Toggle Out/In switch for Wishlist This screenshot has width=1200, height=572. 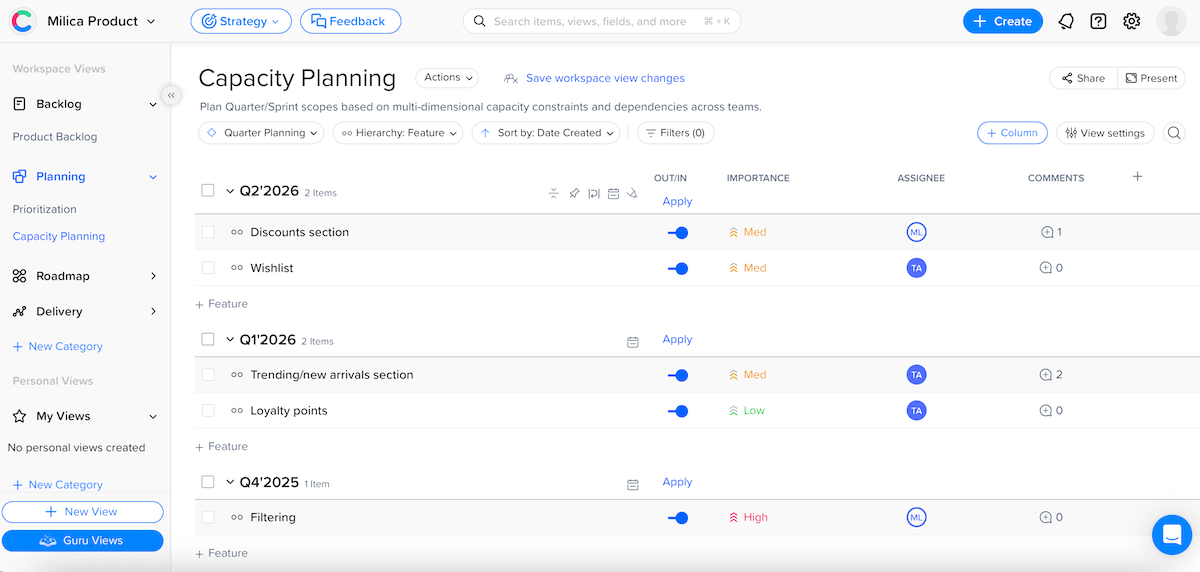(678, 268)
